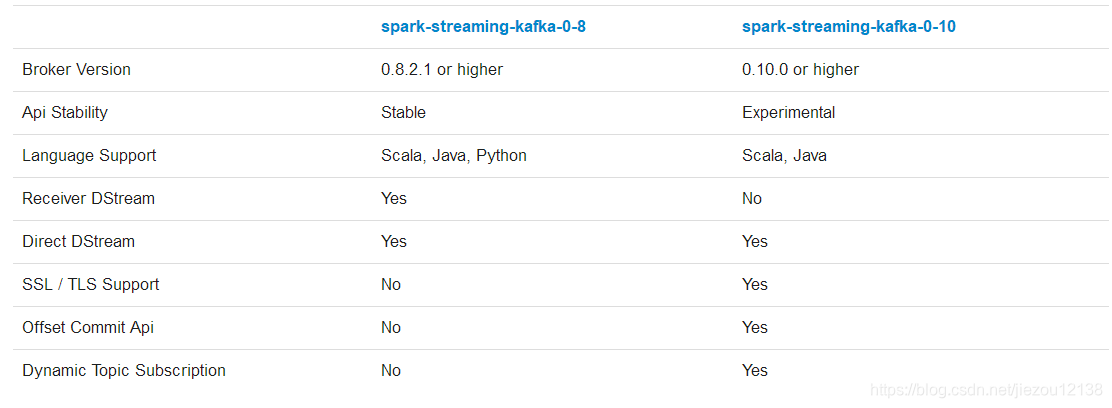The width and height of the screenshot is (1112, 408).
Task: Click the SSL / TLS Support row label
Action: (91, 285)
